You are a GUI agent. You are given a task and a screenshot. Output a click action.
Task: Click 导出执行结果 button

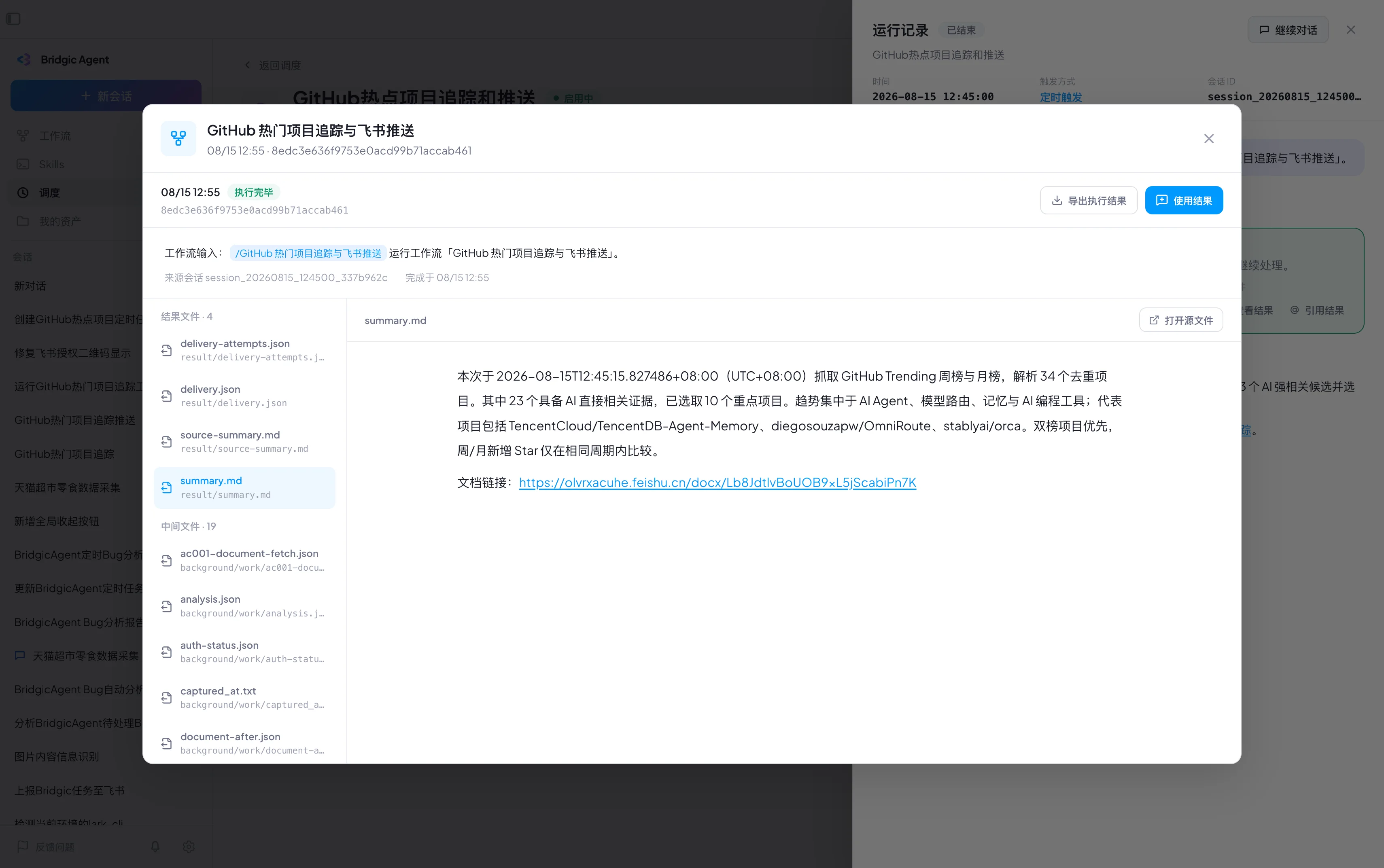(1088, 200)
